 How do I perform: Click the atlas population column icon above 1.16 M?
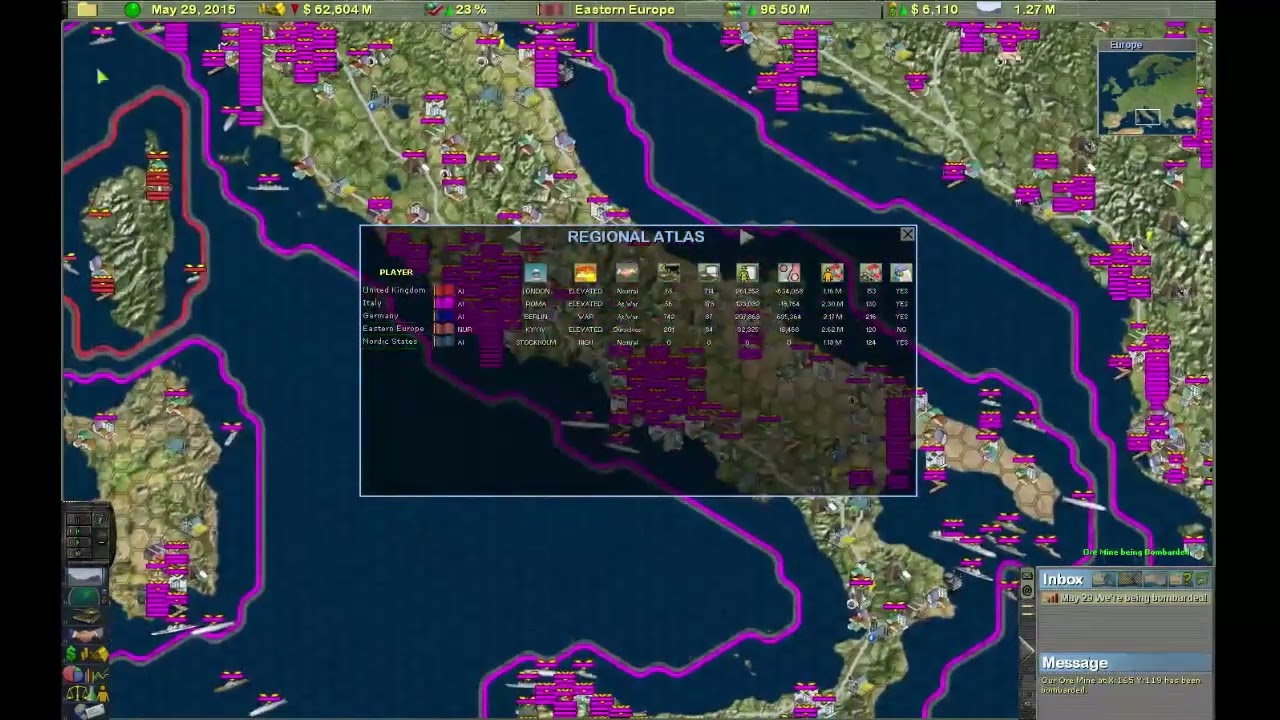point(832,273)
